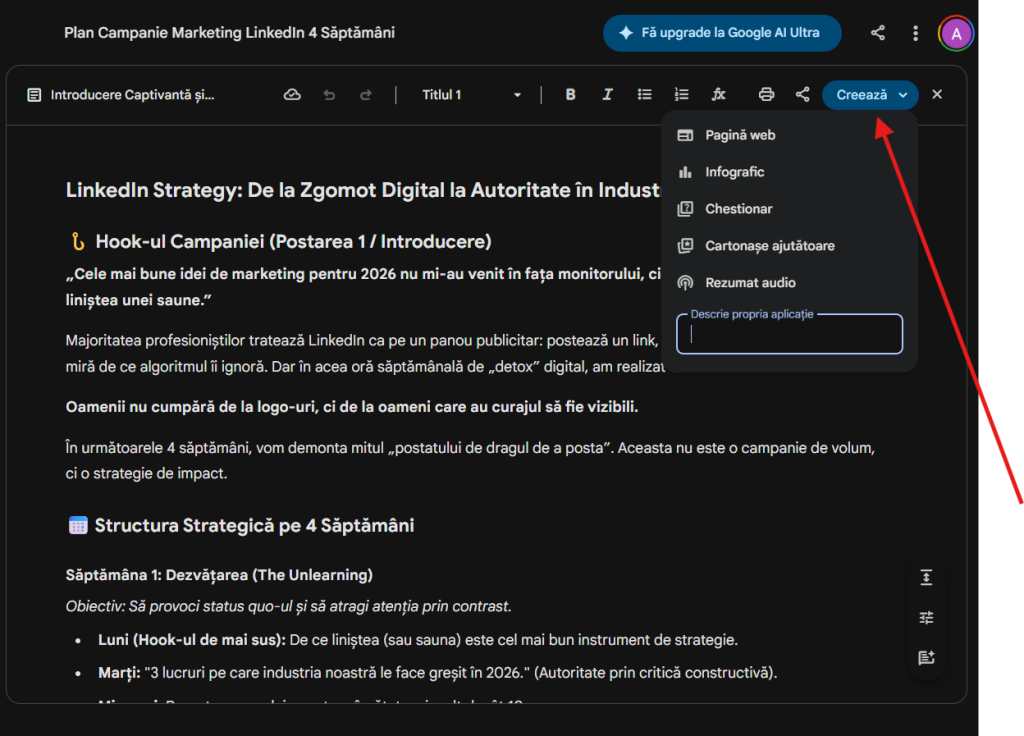Choose Cartonașe ajutătoare option
Viewport: 1024px width, 736px height.
point(790,246)
